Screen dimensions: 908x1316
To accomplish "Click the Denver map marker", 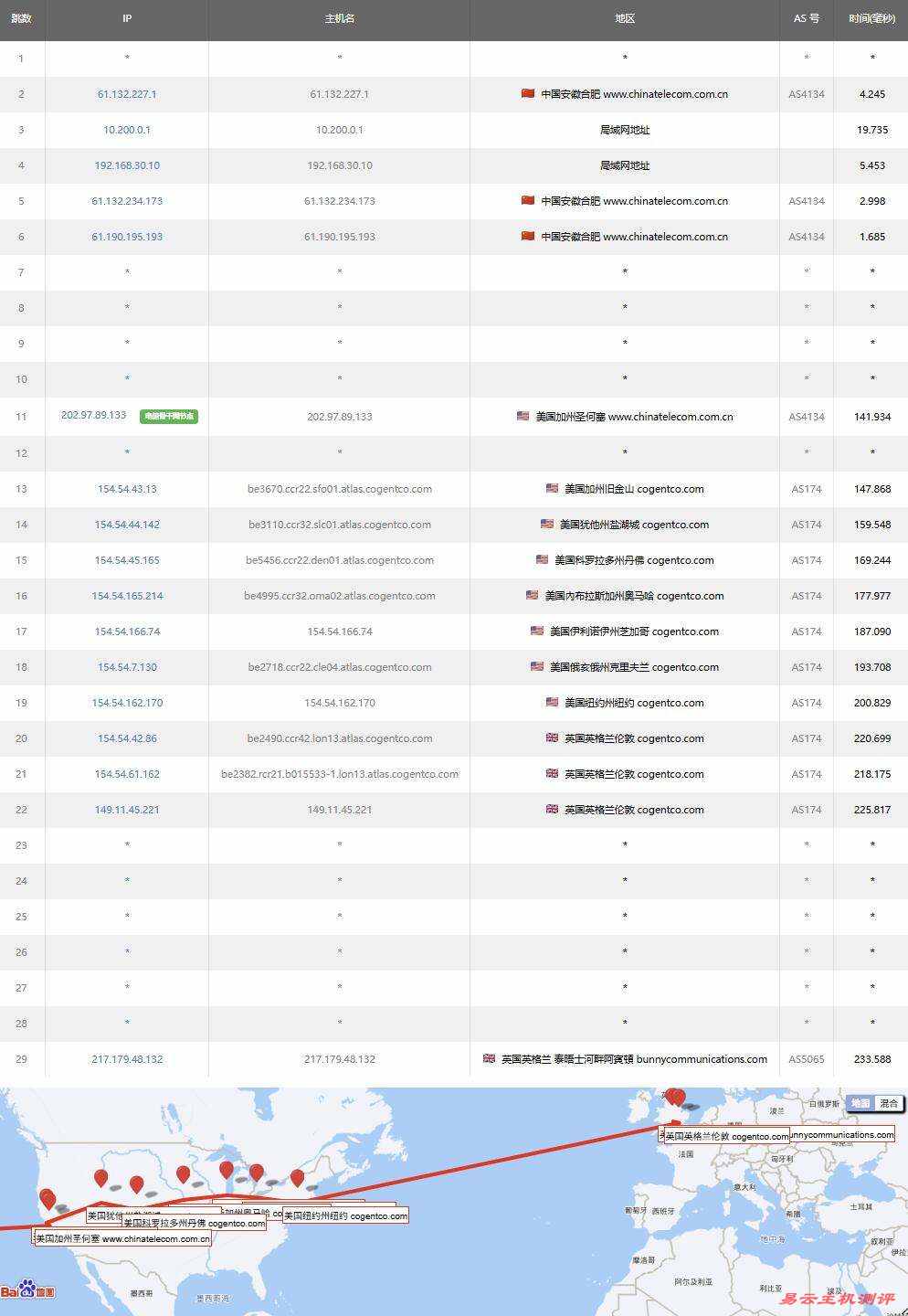I will (x=137, y=1185).
